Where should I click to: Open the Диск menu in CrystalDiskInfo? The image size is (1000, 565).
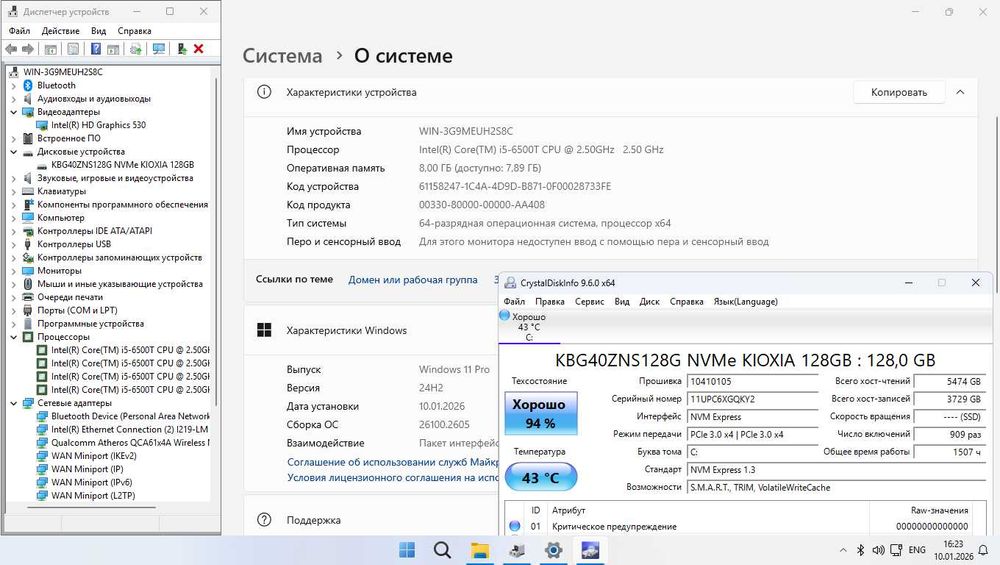[649, 302]
